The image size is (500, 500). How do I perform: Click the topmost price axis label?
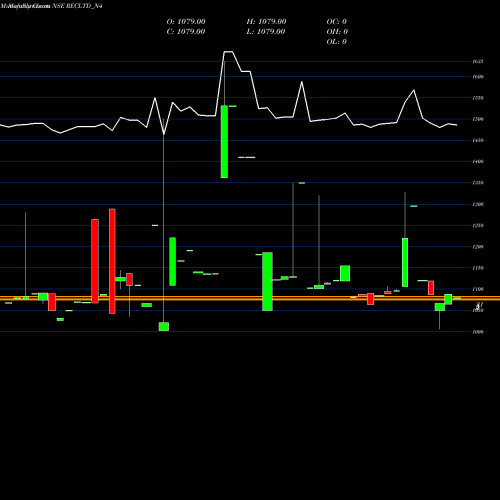(478, 61)
